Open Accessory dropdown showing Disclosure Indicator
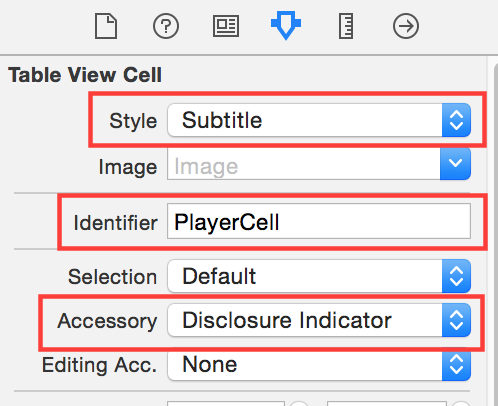498x406 pixels. pyautogui.click(x=319, y=320)
